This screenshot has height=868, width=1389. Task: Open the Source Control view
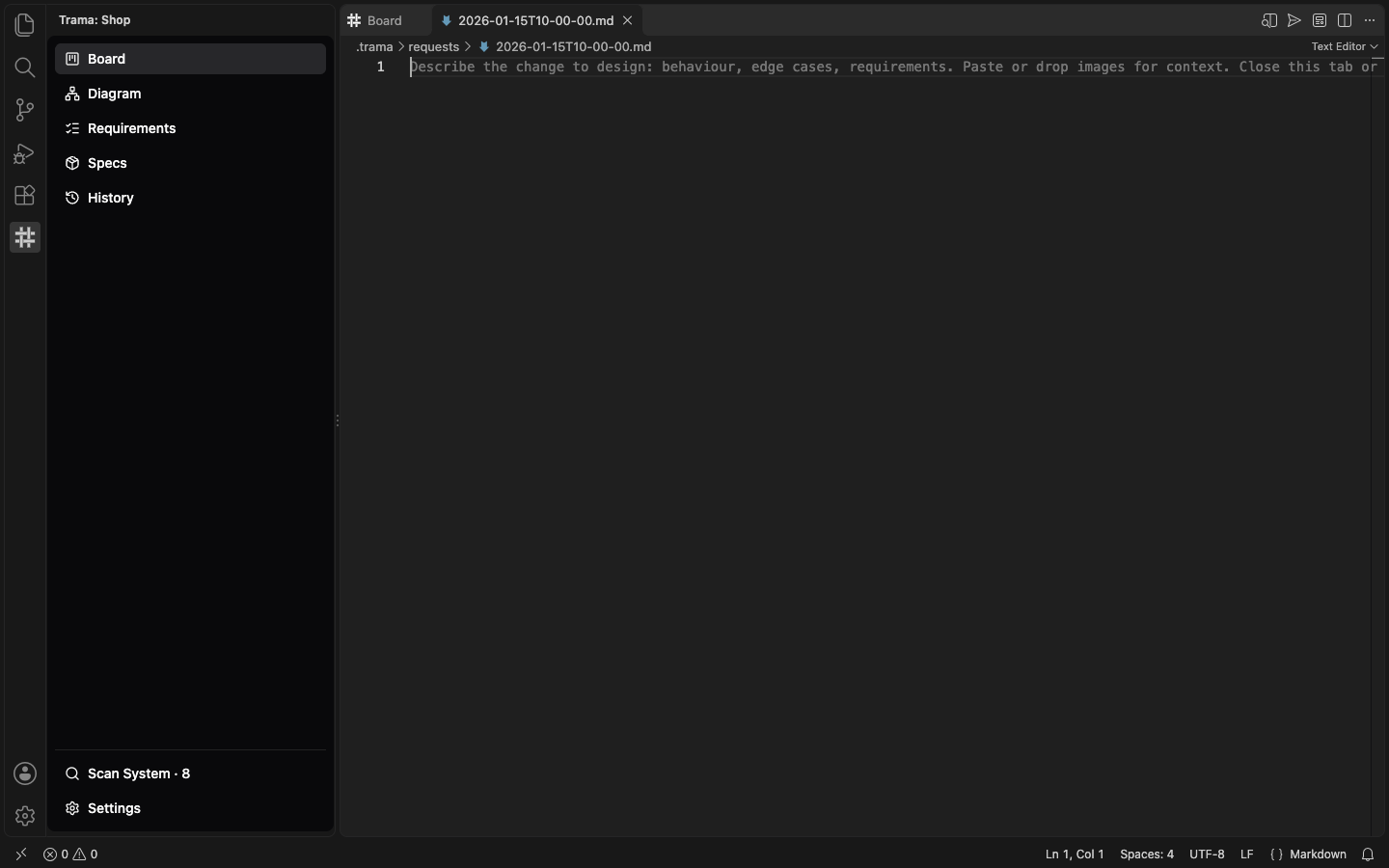pyautogui.click(x=25, y=110)
